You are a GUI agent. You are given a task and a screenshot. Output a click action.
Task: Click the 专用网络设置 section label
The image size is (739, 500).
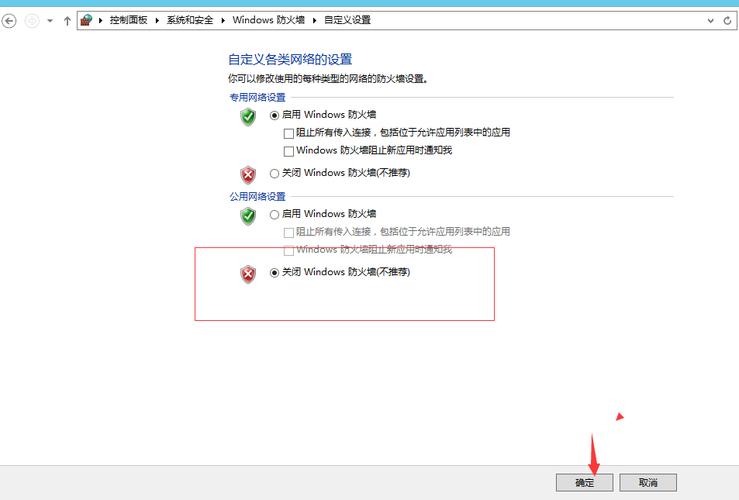pyautogui.click(x=257, y=98)
